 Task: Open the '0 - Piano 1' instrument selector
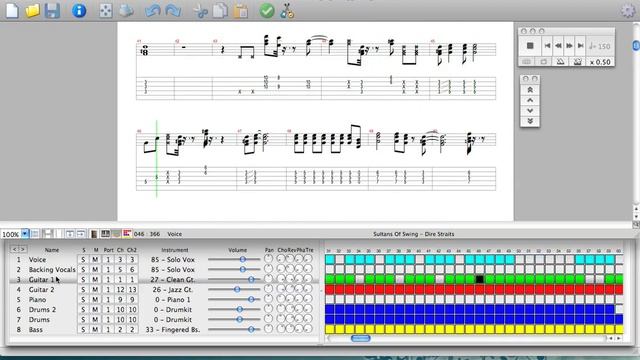pyautogui.click(x=173, y=300)
